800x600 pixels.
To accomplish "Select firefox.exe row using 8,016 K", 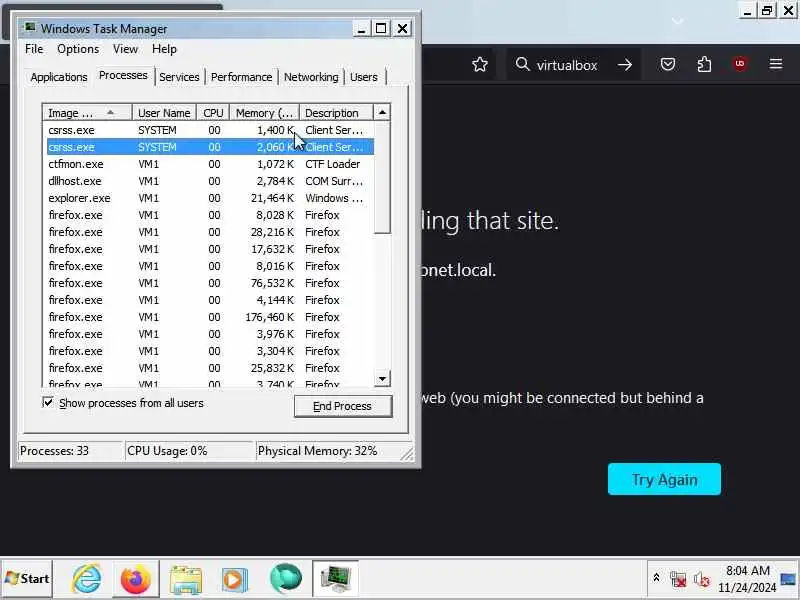I will tap(210, 266).
